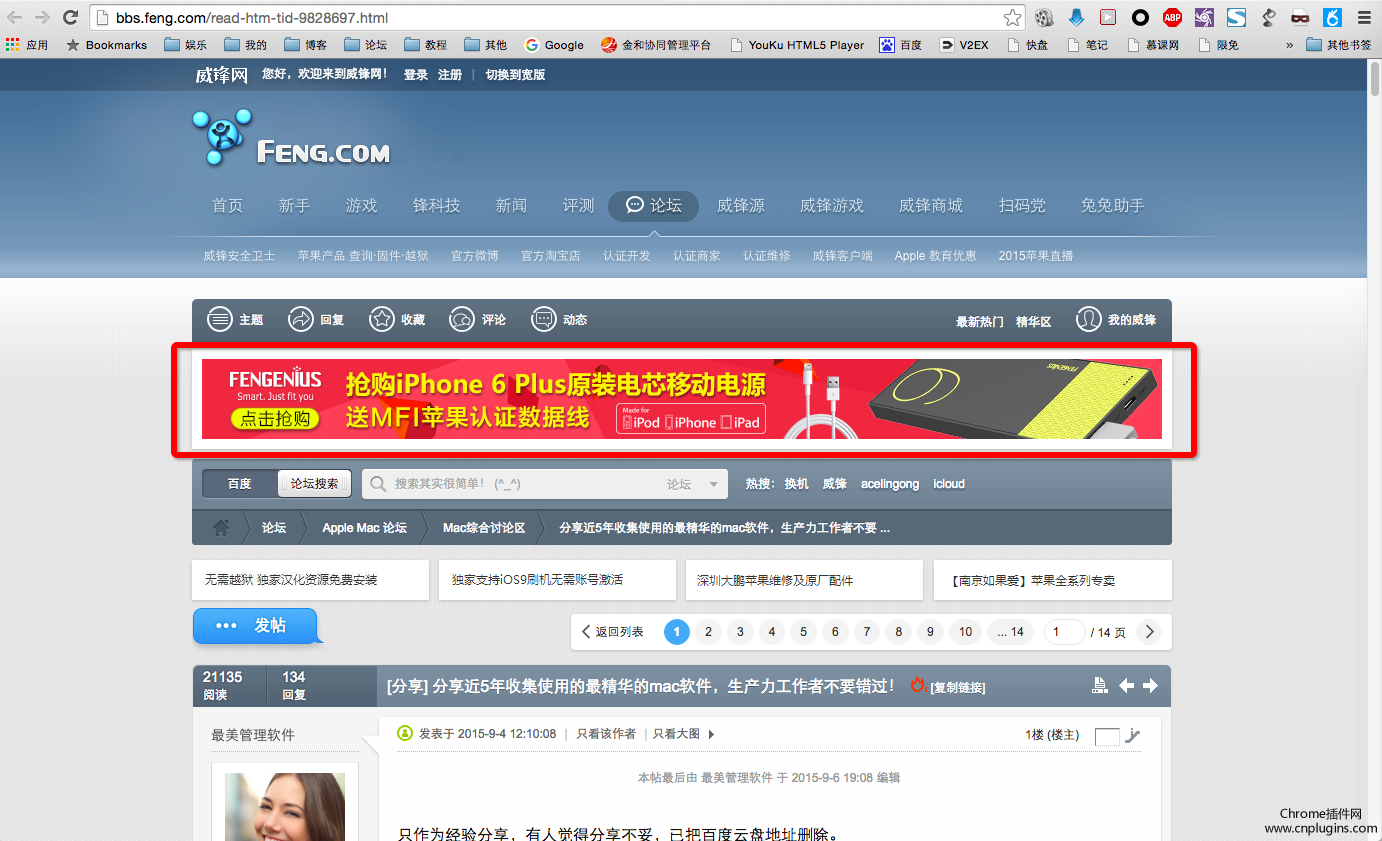The width and height of the screenshot is (1382, 841).
Task: Open the desk lamp extension icon
Action: point(1268,17)
